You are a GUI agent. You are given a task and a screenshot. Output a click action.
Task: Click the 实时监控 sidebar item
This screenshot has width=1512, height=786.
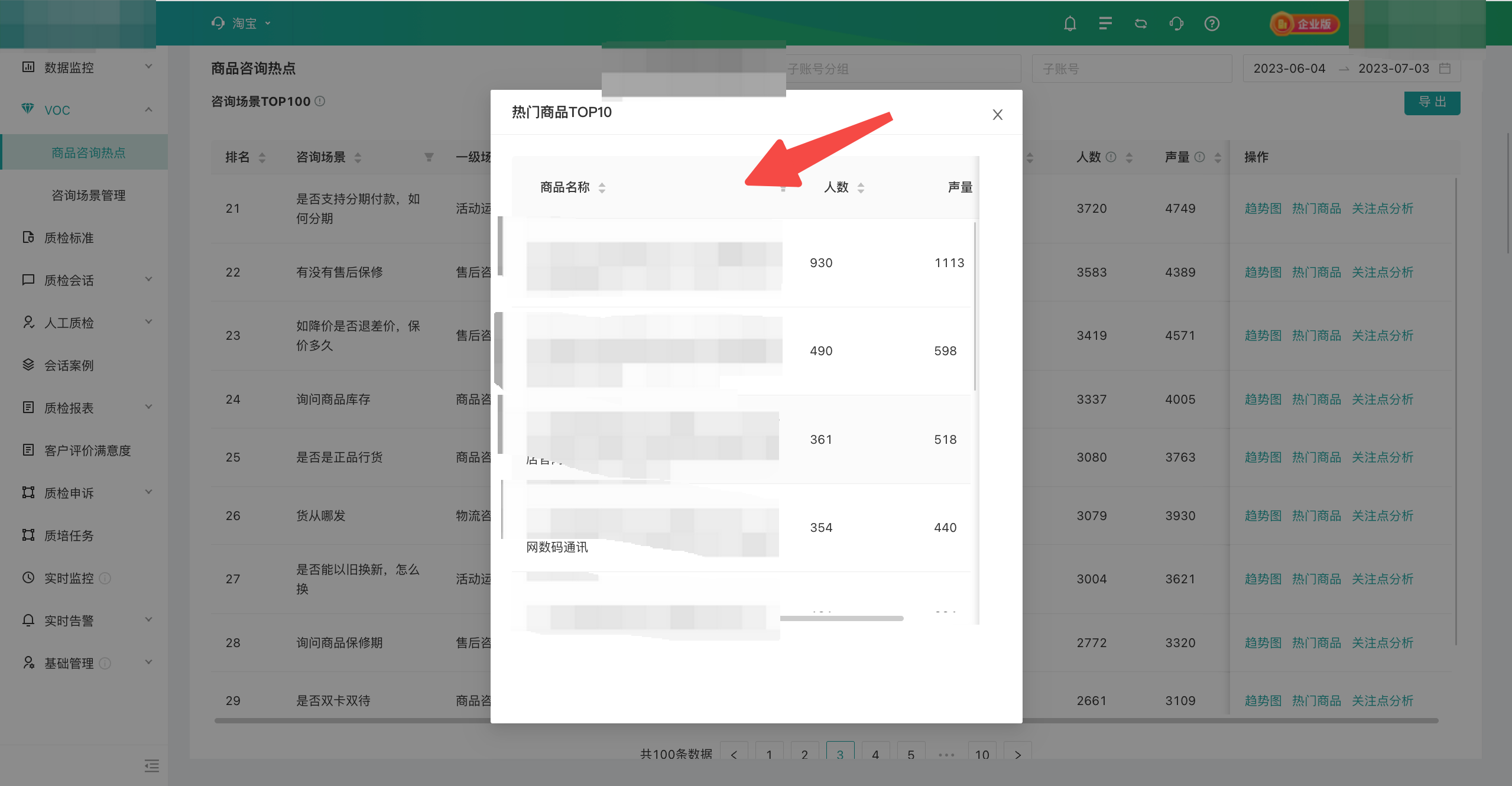(x=69, y=578)
